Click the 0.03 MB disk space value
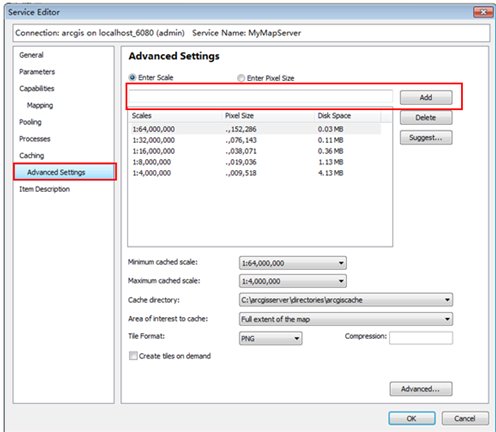The width and height of the screenshot is (496, 432). 330,129
